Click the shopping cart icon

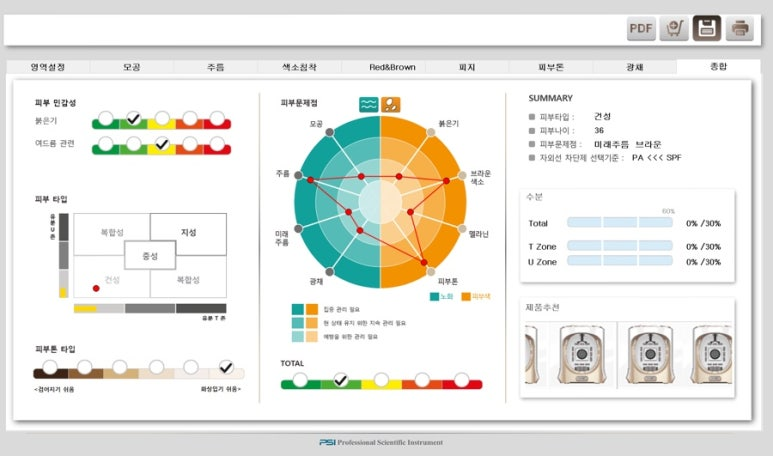[x=674, y=28]
